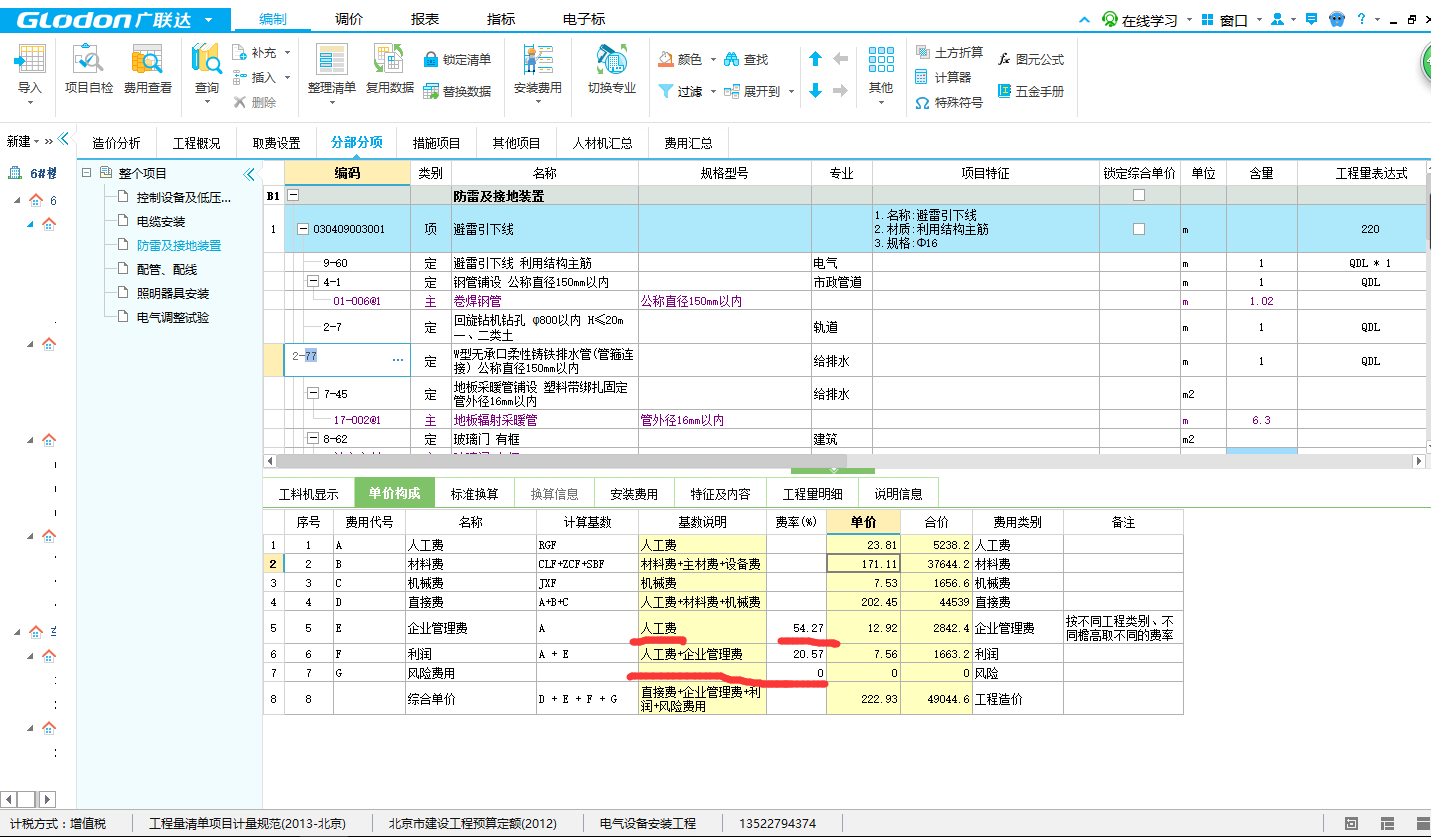
Task: Click the 在线学习 online learning icon
Action: coord(1109,20)
